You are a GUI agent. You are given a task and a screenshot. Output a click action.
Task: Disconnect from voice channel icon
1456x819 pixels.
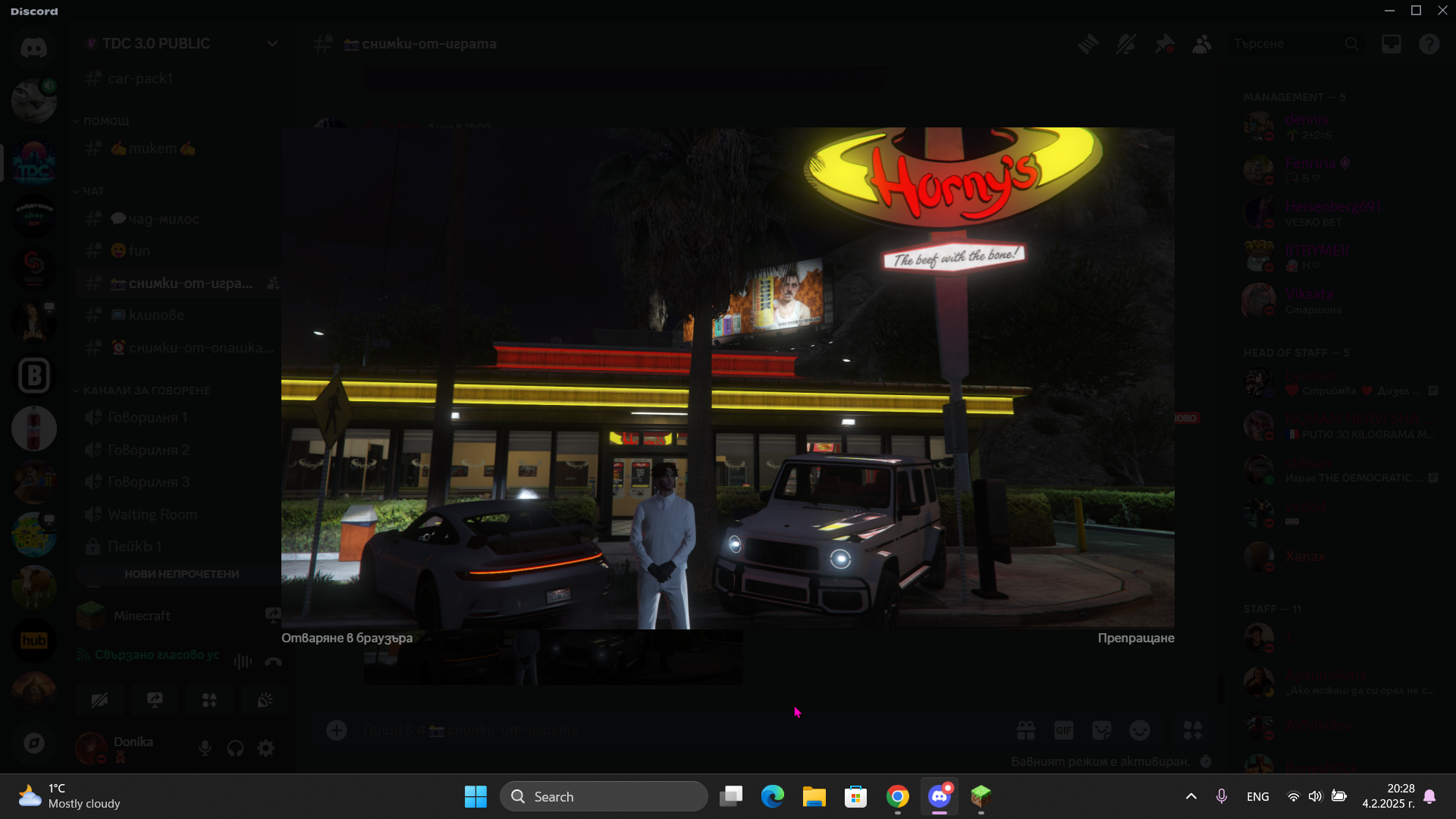pyautogui.click(x=273, y=662)
